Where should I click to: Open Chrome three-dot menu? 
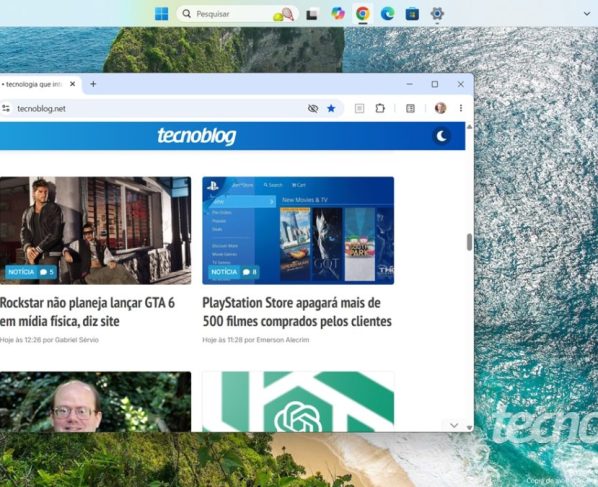[x=461, y=108]
